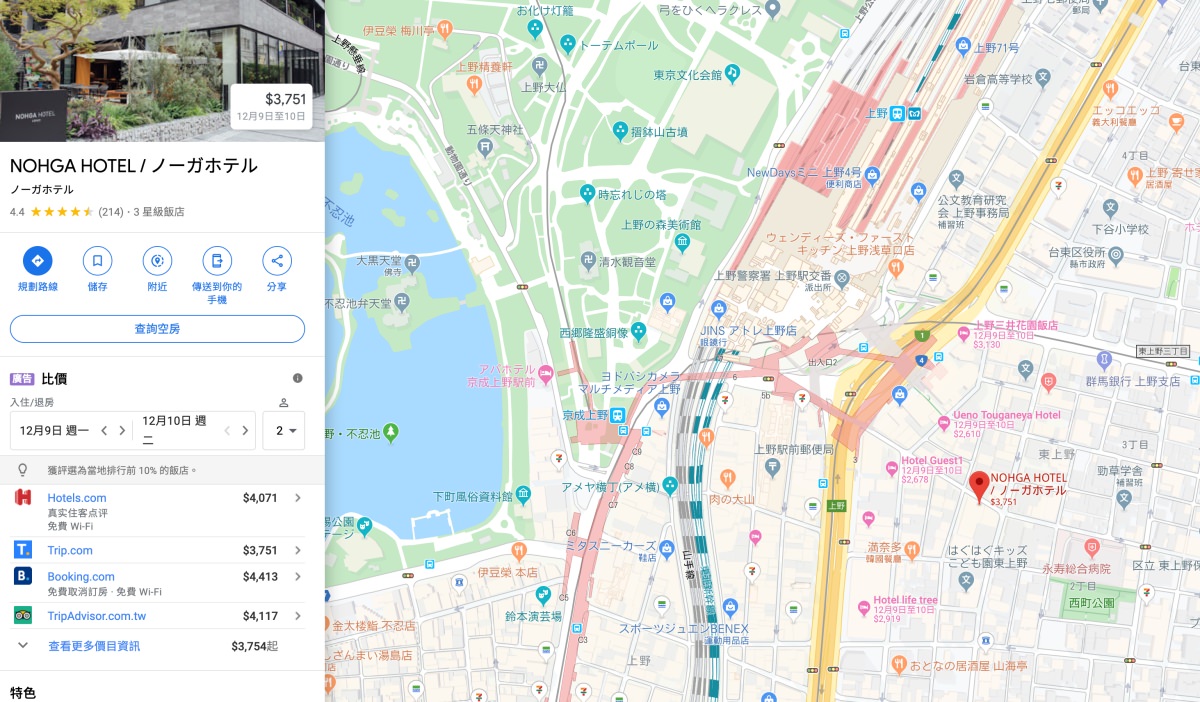The image size is (1200, 702).
Task: Select the NOHGA HOTEL red map pin
Action: click(980, 485)
